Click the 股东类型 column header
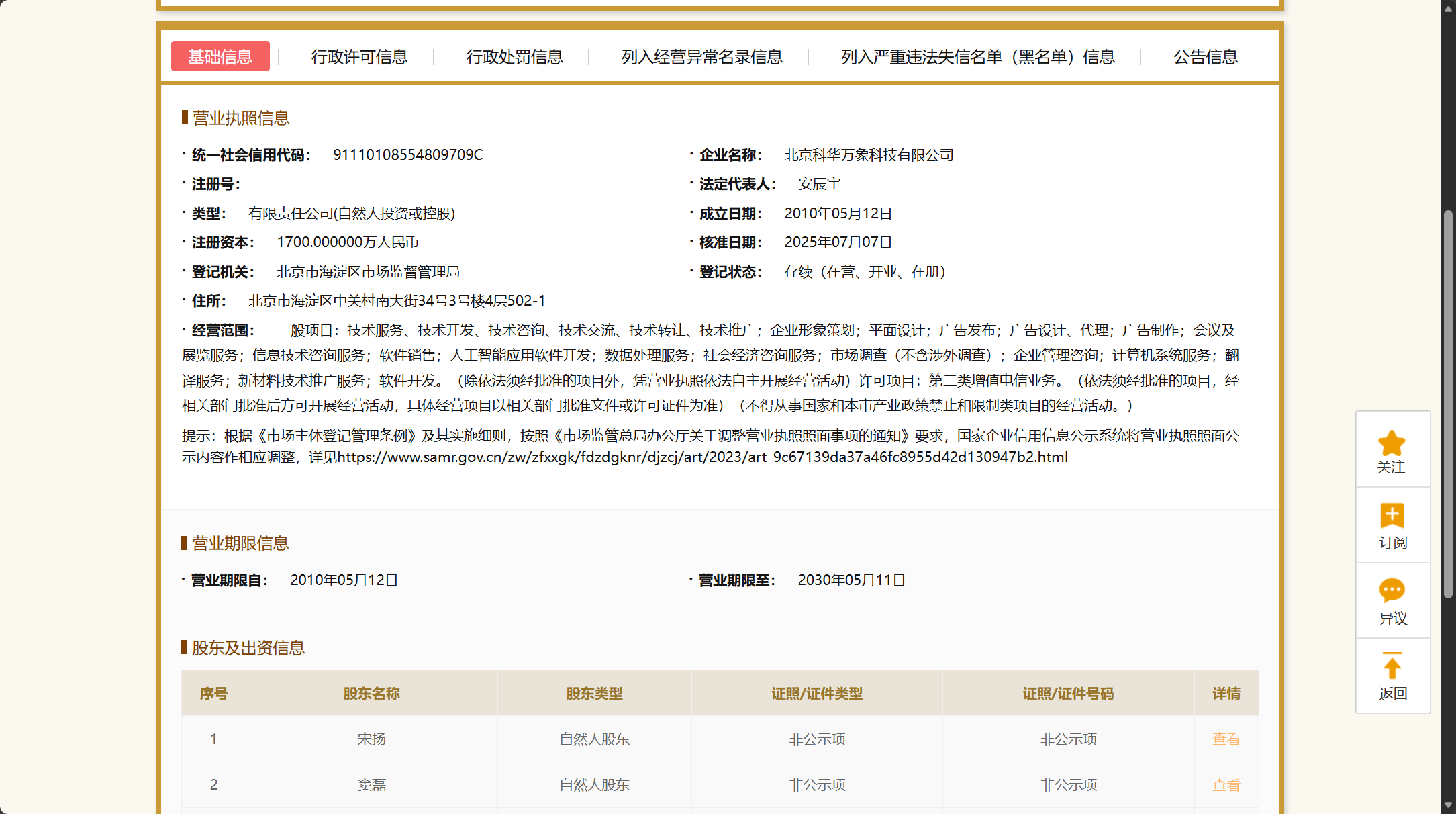Image resolution: width=1456 pixels, height=814 pixels. [594, 694]
